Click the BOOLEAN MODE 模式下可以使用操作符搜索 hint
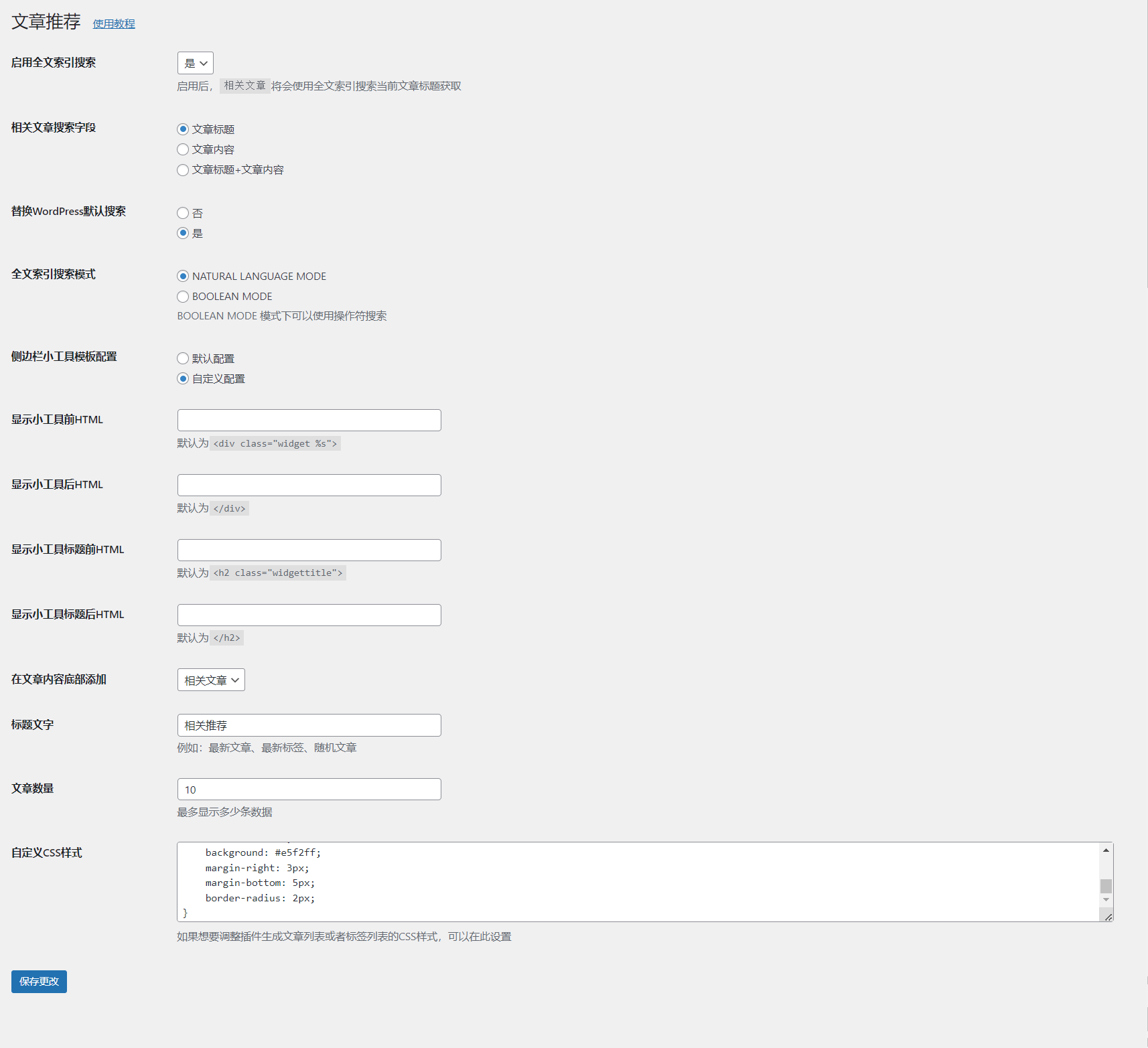 tap(282, 316)
